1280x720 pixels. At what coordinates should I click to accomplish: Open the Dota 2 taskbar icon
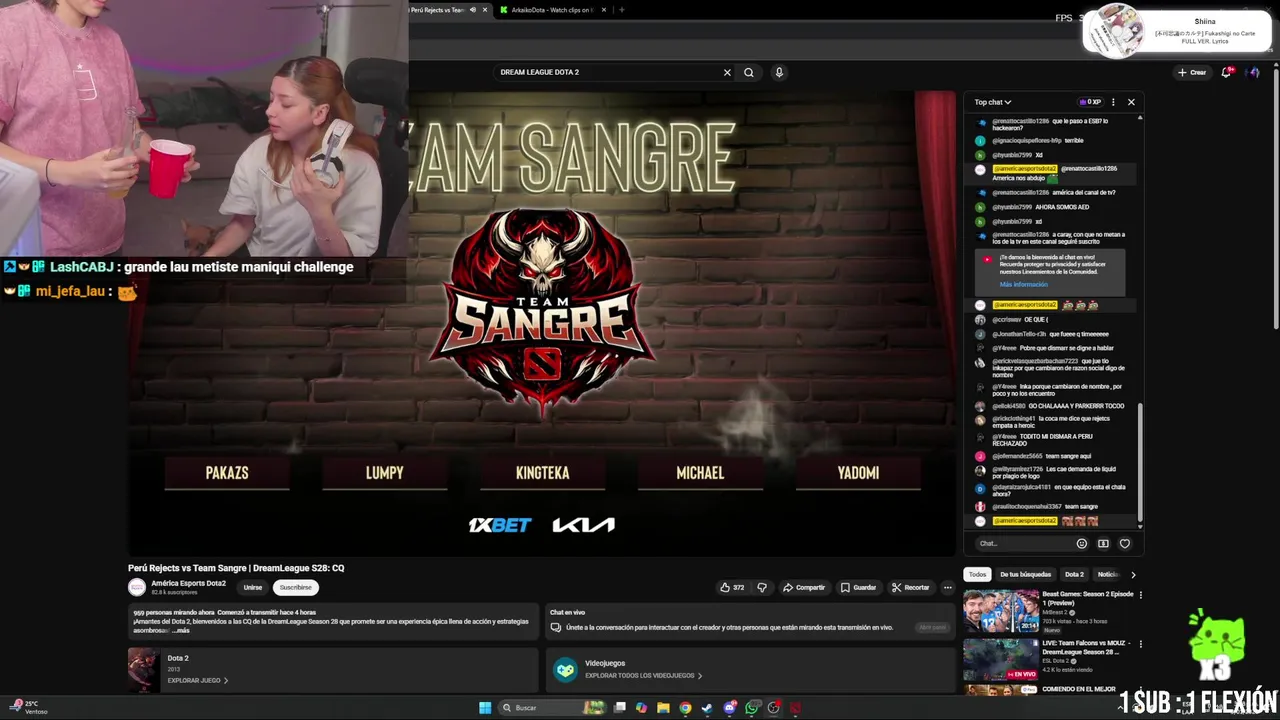tap(796, 708)
